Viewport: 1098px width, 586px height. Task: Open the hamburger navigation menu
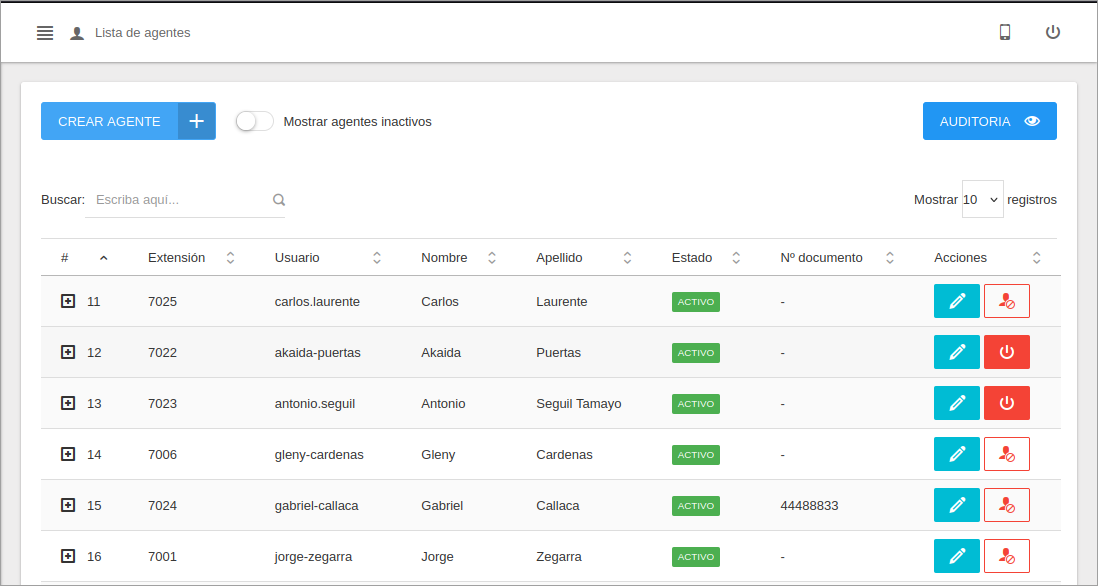(x=45, y=32)
